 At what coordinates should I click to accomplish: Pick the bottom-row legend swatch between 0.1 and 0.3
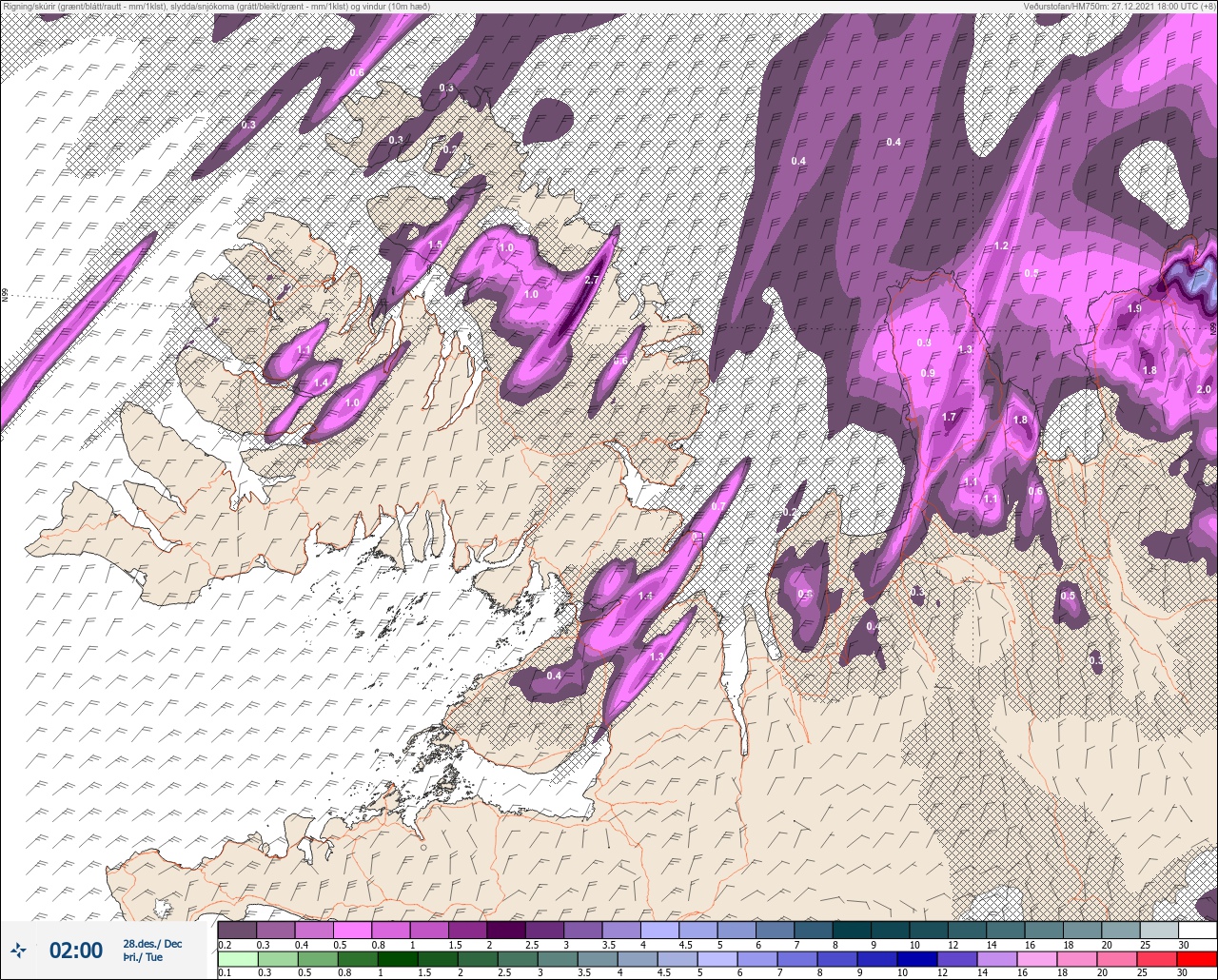point(237,958)
